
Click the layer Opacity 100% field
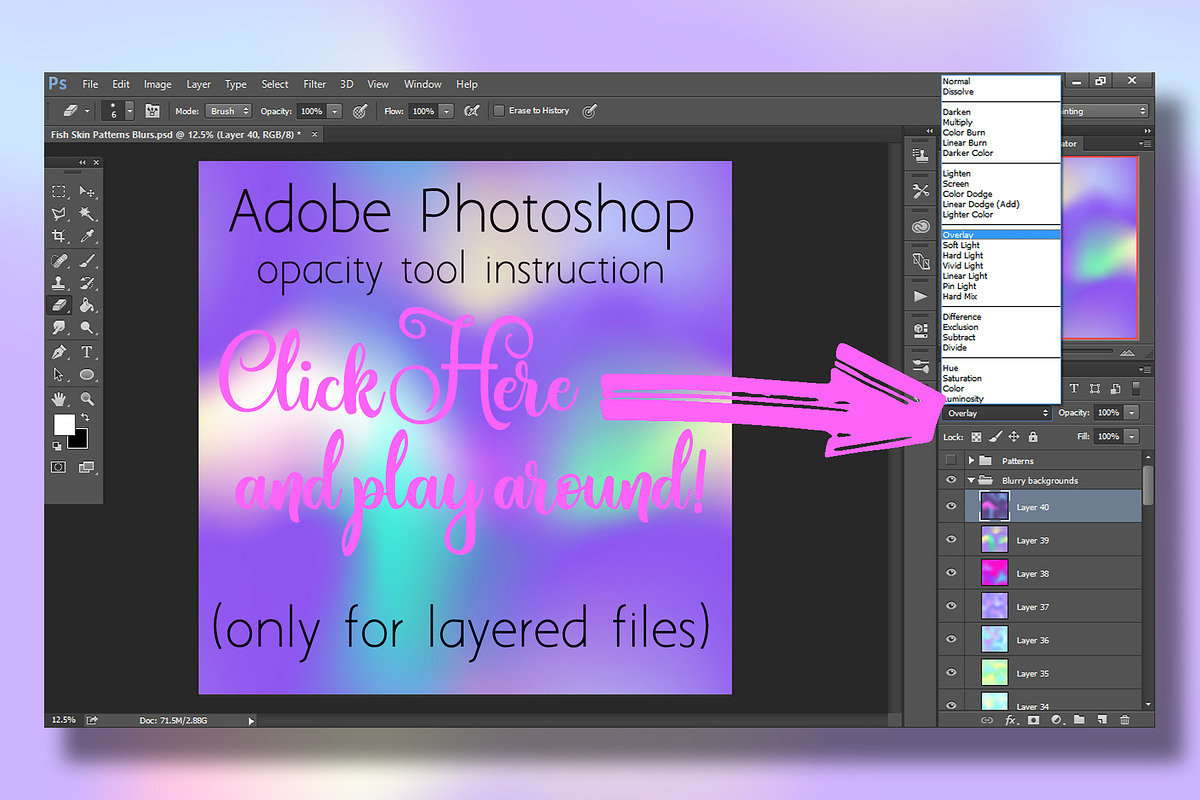(1108, 413)
